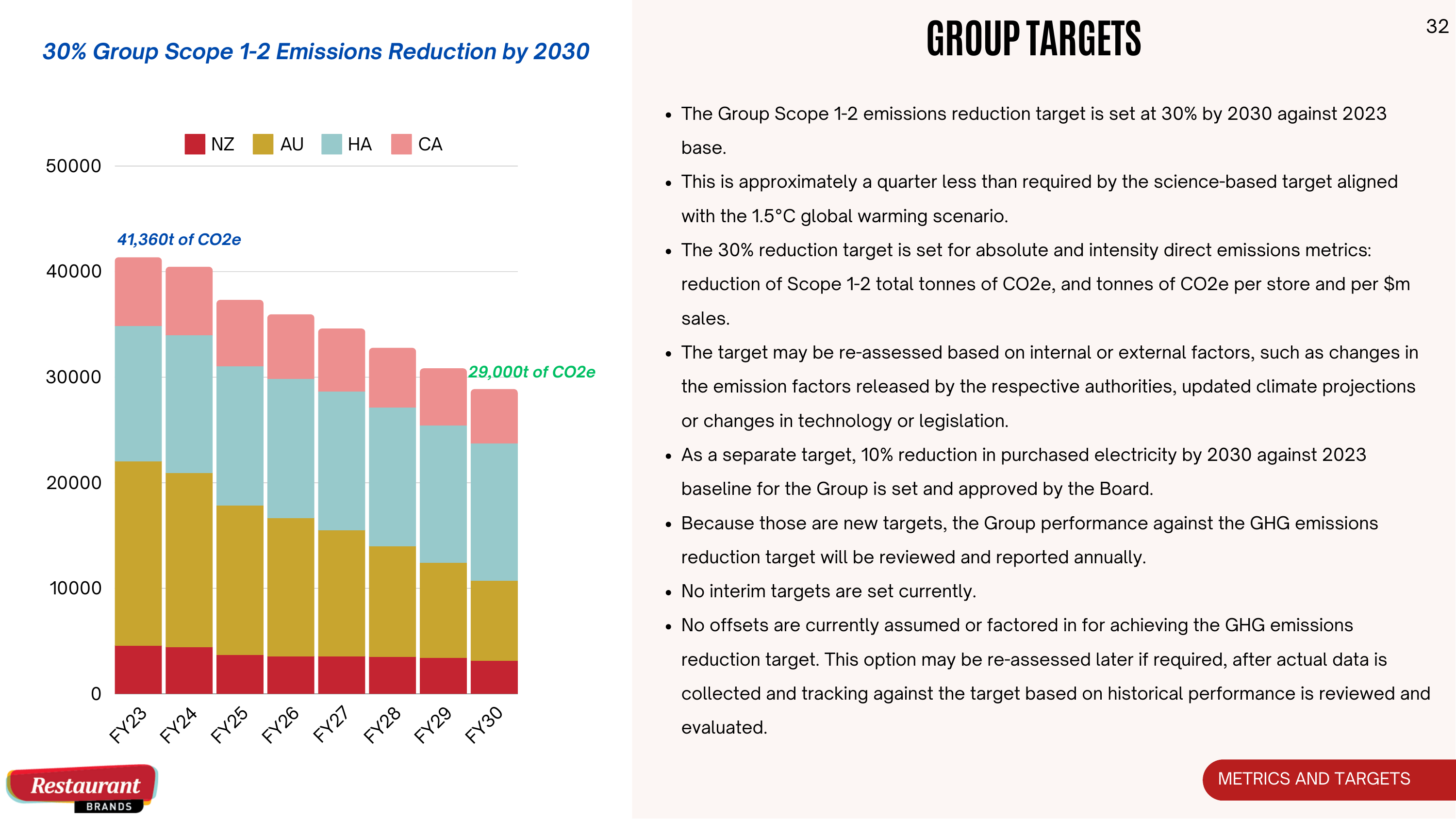1456x819 pixels.
Task: Click the Restaurant Brands logo
Action: 82,788
